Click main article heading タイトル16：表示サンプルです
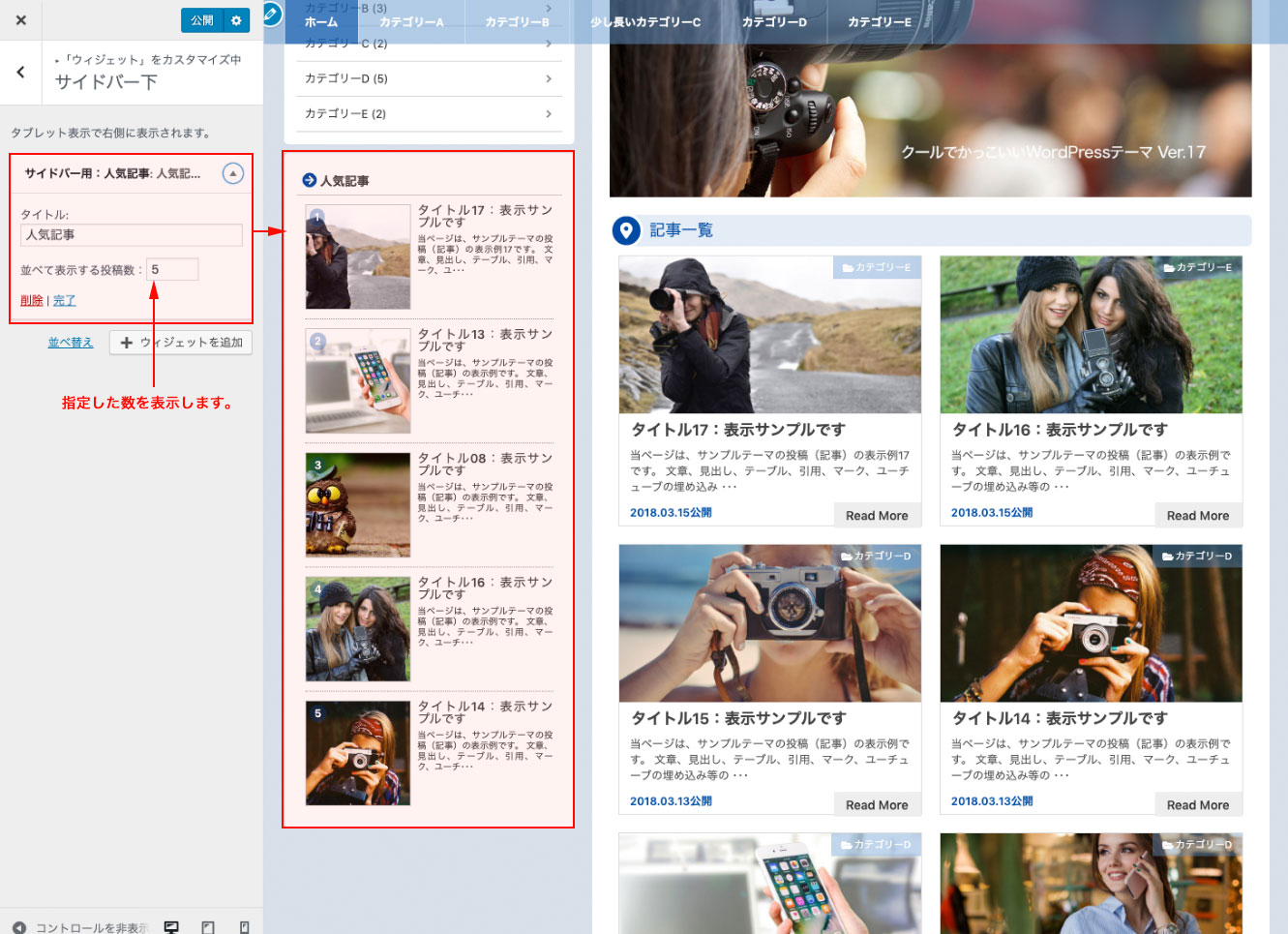This screenshot has height=934, width=1288. click(x=1060, y=430)
